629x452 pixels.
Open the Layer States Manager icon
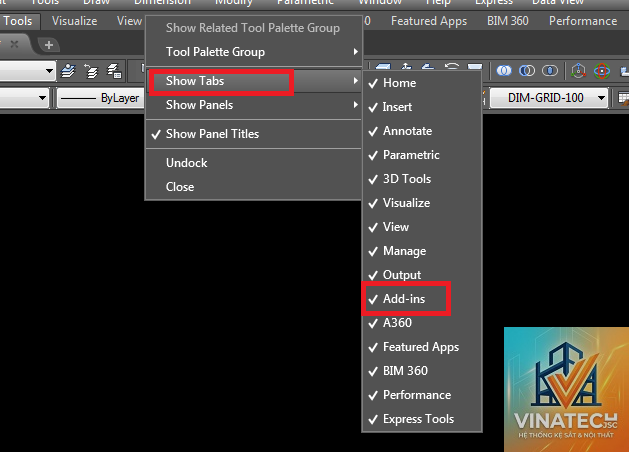tap(114, 71)
